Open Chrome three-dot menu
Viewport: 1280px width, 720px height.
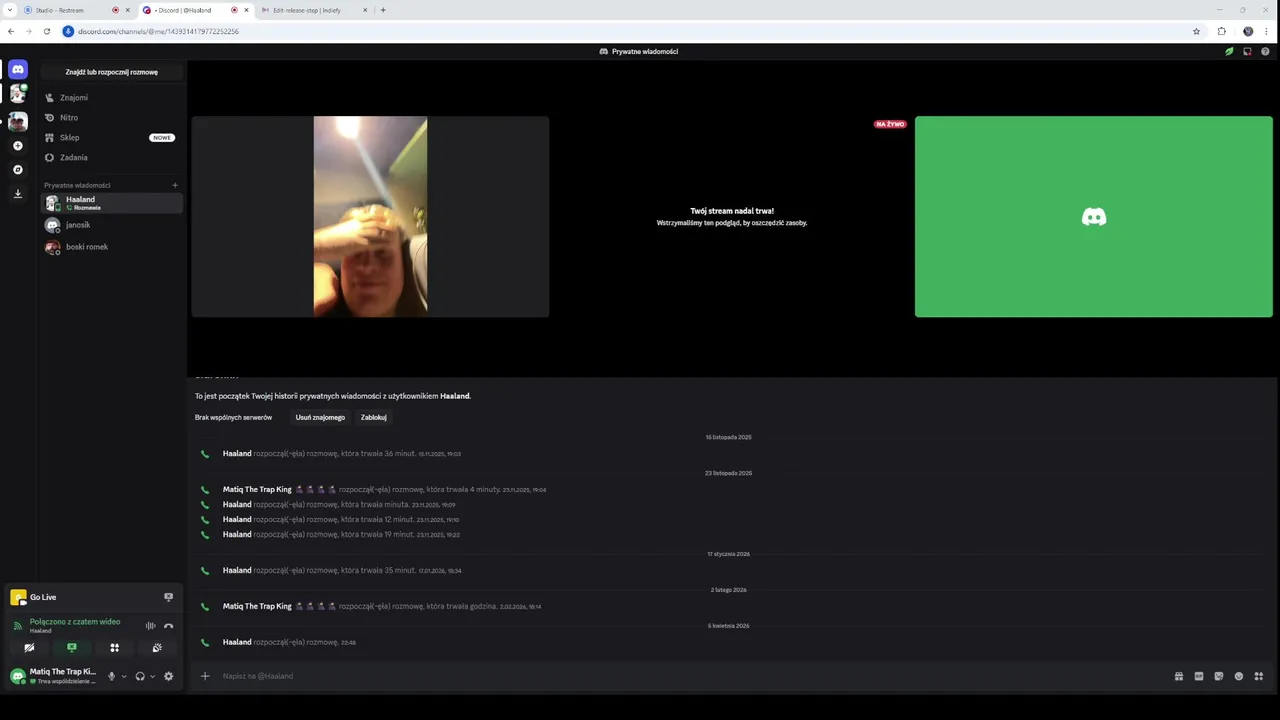point(1266,31)
